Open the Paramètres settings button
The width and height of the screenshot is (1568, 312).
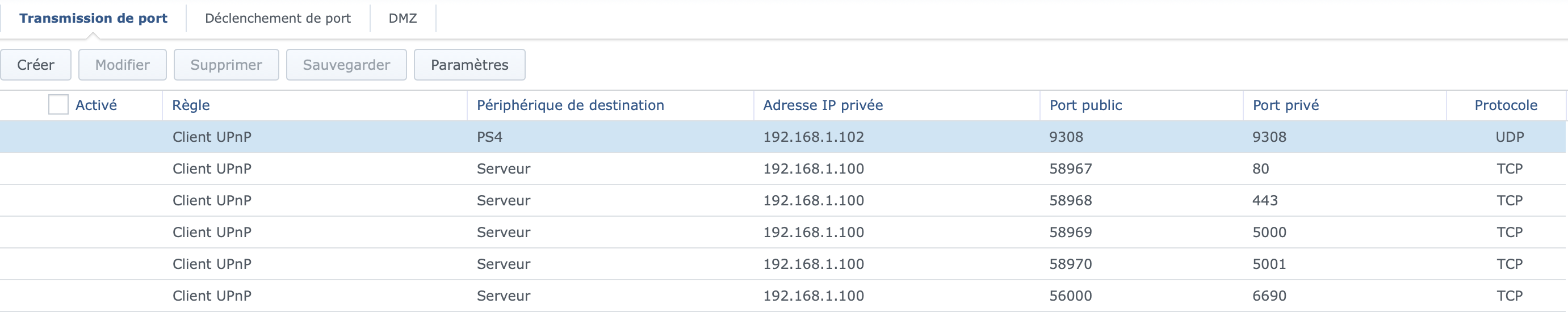click(x=469, y=65)
